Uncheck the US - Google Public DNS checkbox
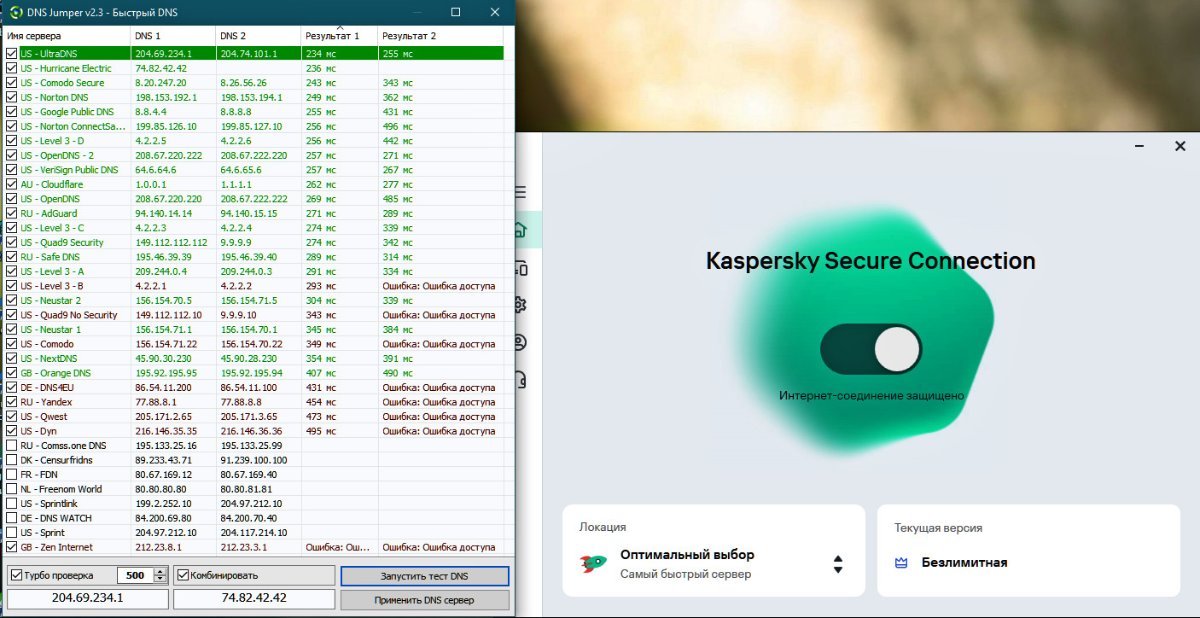This screenshot has height=618, width=1200. point(12,112)
